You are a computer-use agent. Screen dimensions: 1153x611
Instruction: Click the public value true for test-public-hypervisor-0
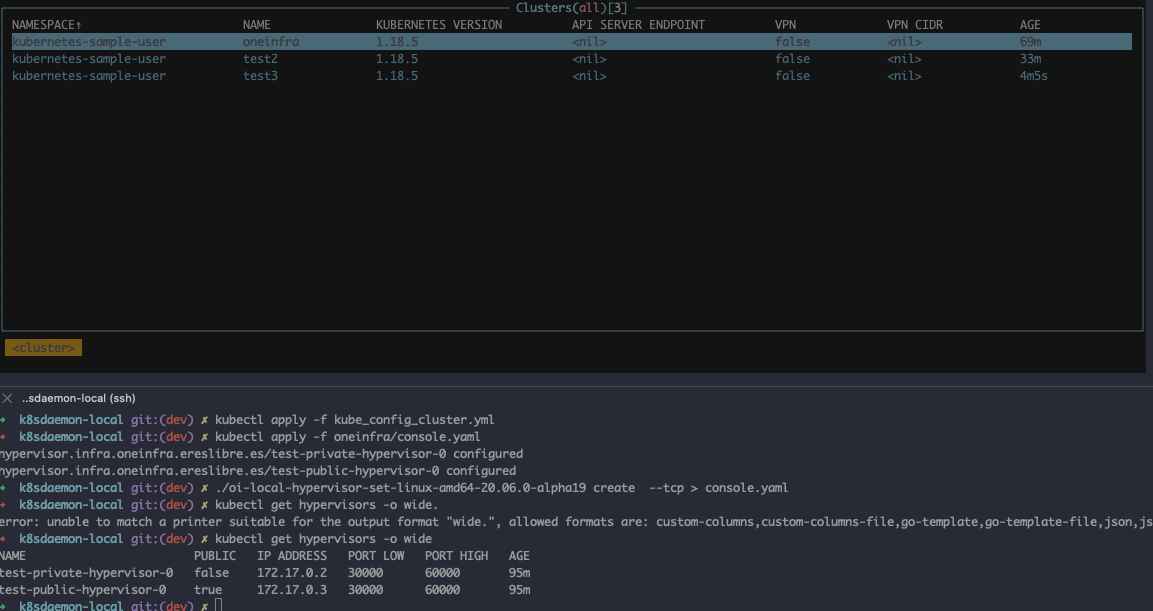coord(208,590)
